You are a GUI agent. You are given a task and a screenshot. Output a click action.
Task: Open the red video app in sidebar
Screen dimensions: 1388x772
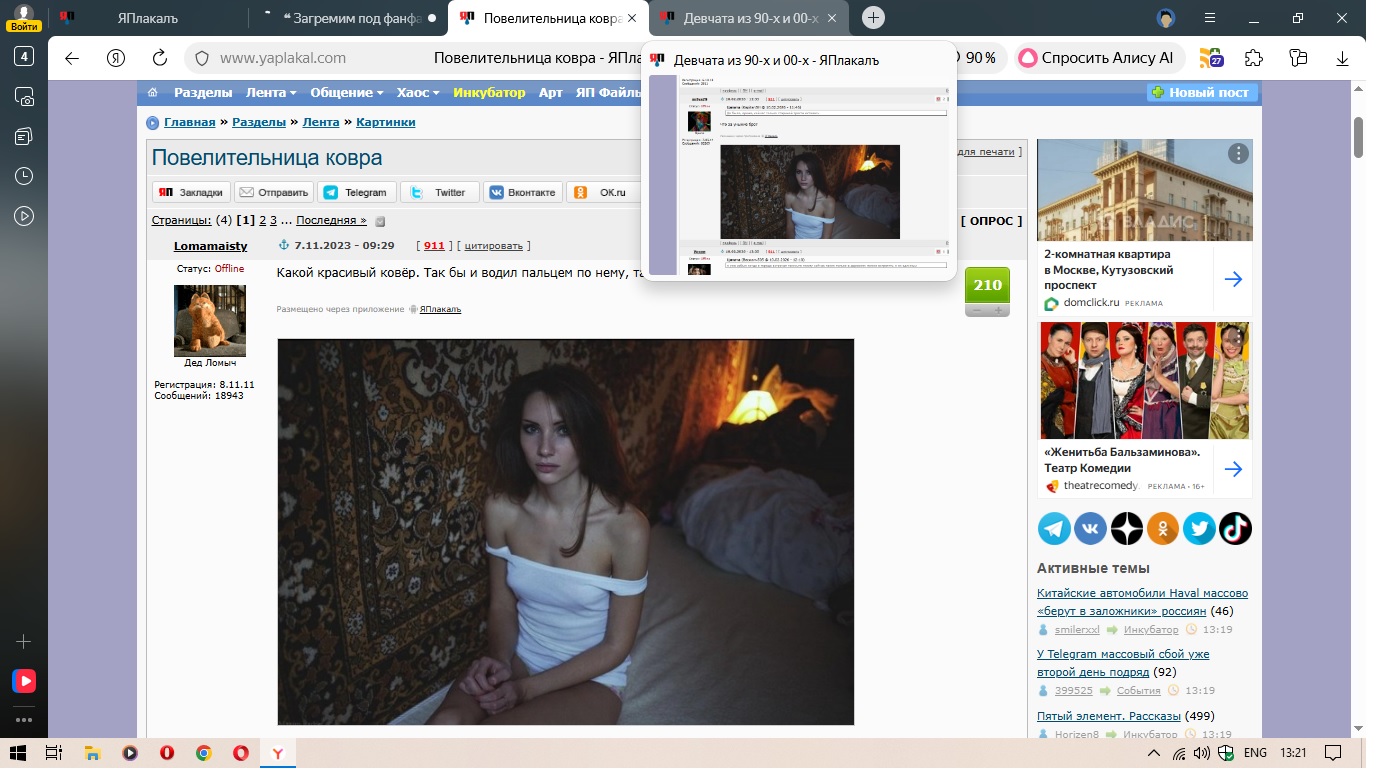[24, 681]
